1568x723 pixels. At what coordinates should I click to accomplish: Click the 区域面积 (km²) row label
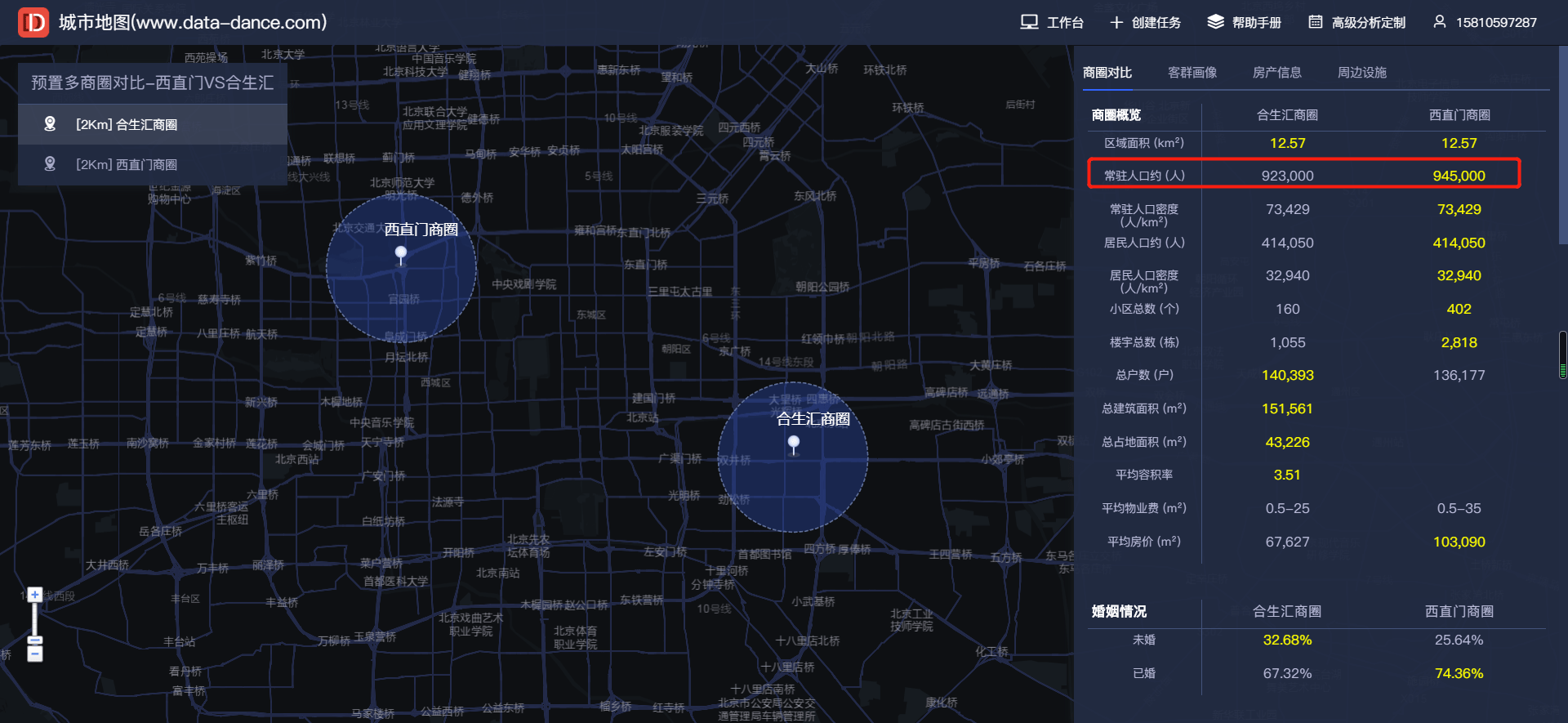pos(1144,143)
